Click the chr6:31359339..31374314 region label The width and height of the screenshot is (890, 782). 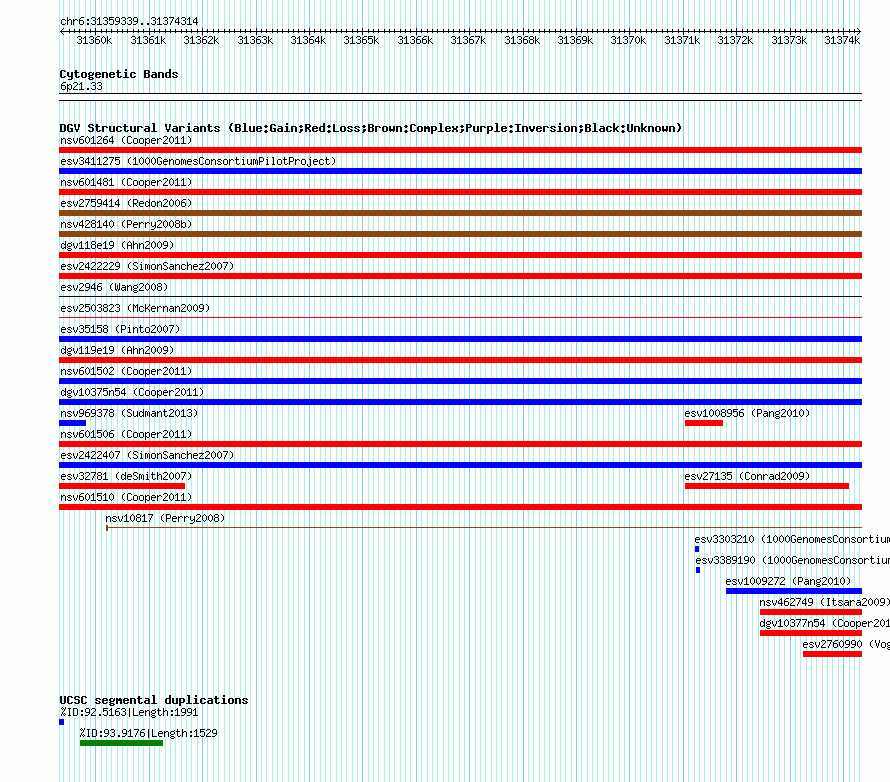(129, 21)
